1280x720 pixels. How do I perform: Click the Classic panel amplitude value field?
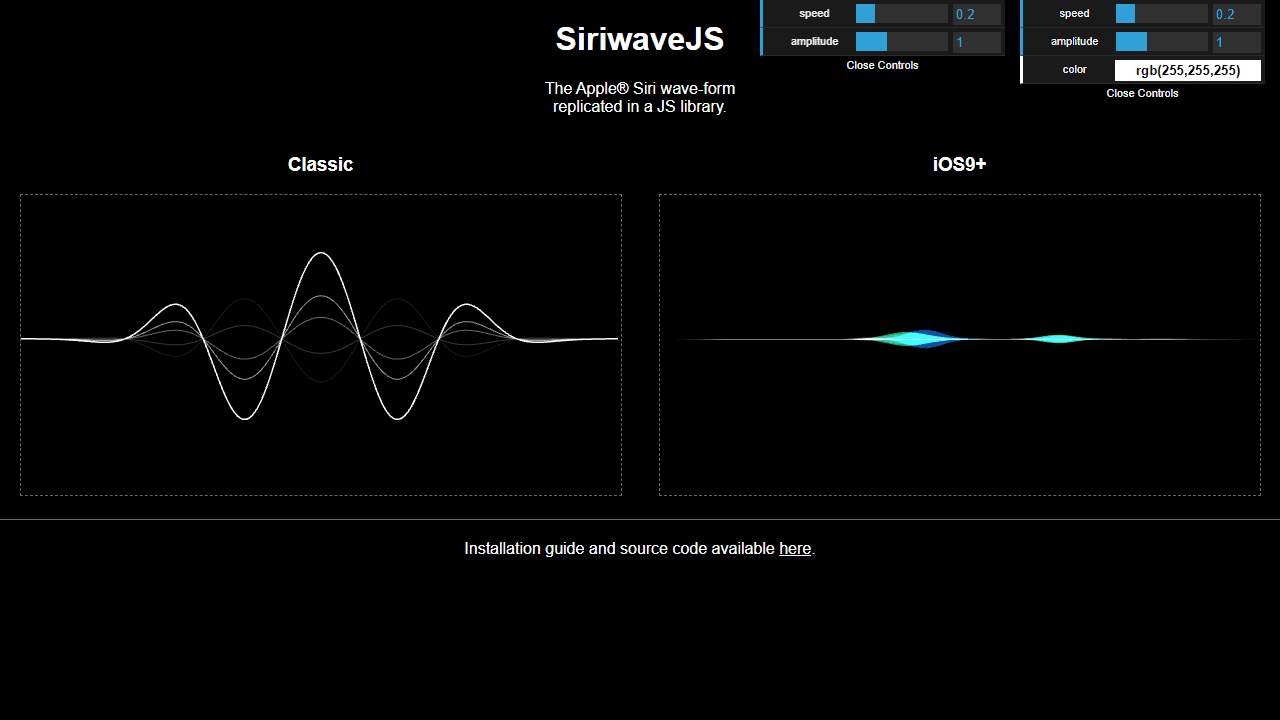click(x=977, y=42)
